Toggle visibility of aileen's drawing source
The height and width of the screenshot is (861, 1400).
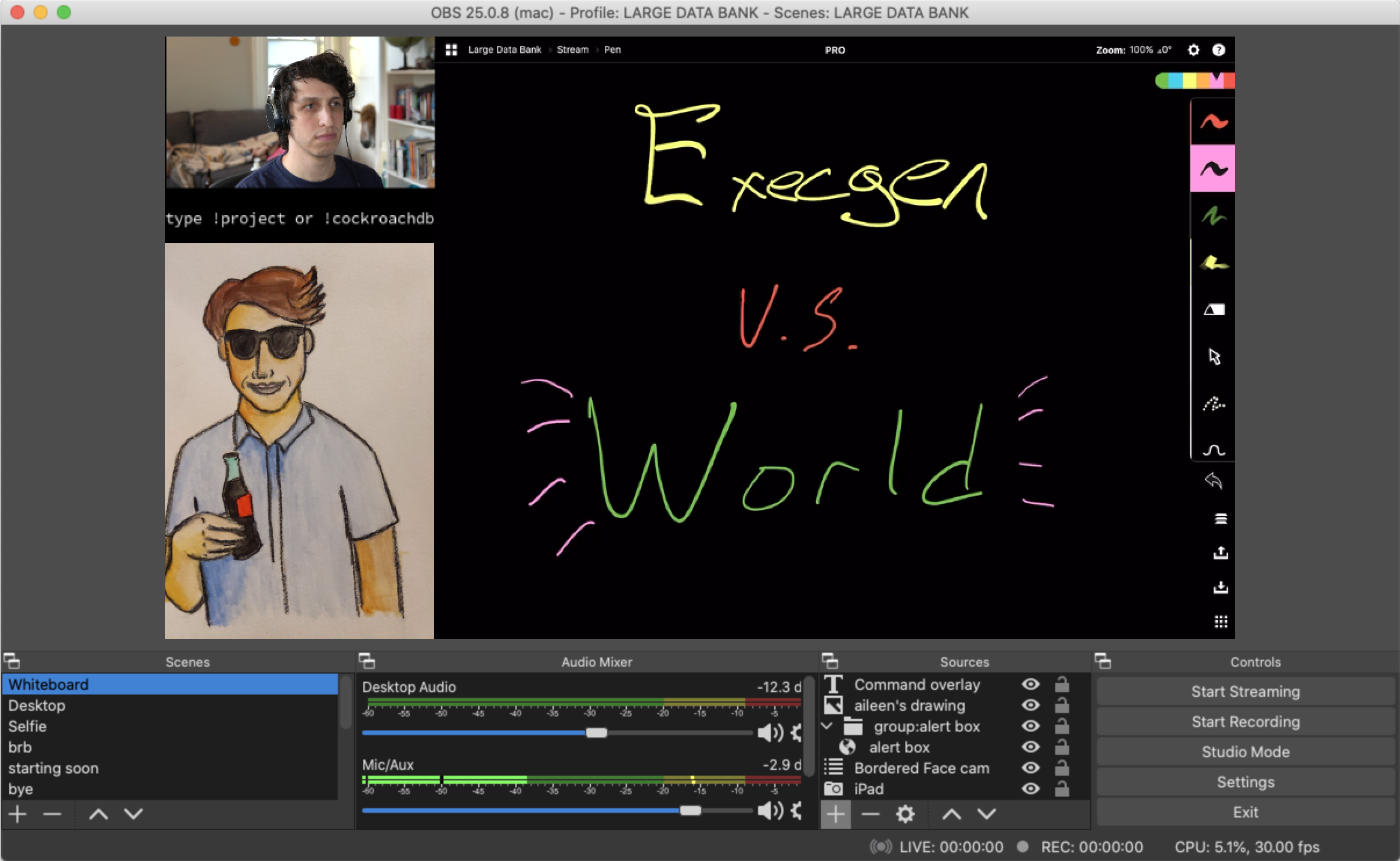coord(1030,706)
